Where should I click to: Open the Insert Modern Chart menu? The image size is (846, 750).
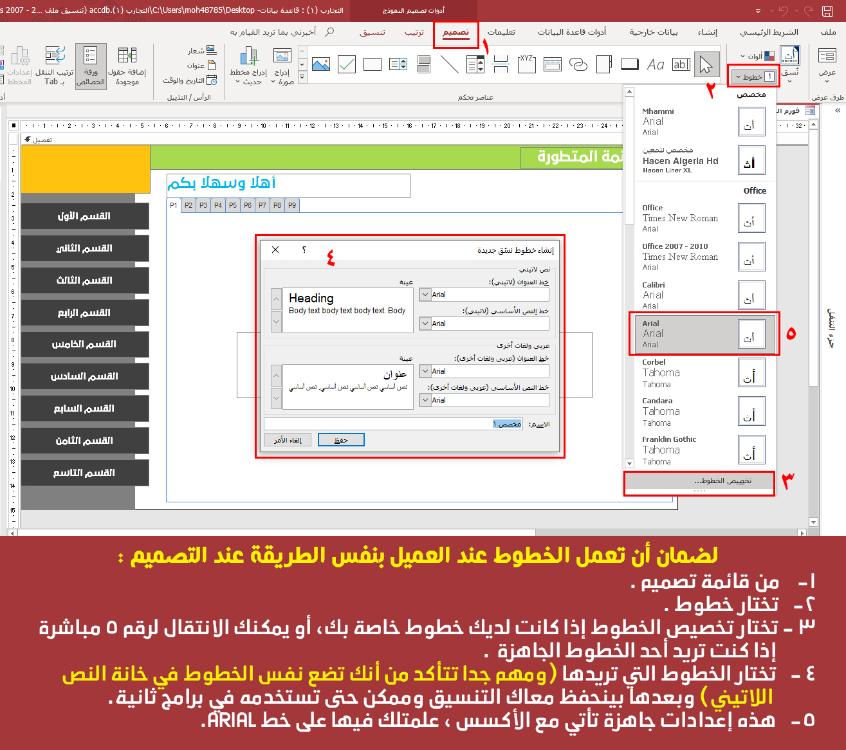click(x=248, y=66)
